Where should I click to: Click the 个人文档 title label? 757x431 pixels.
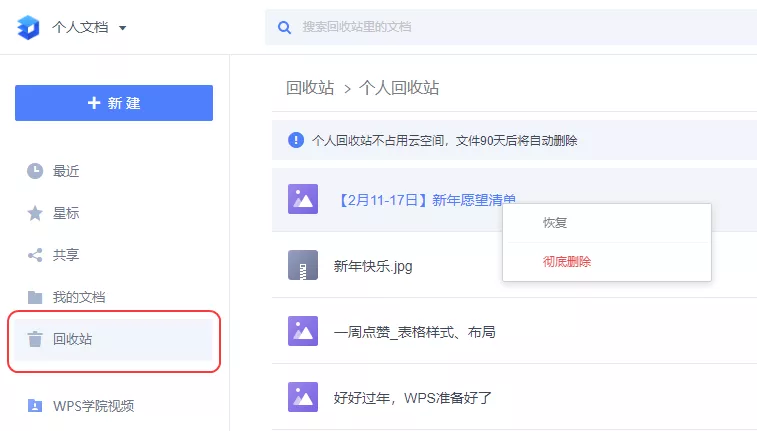coord(80,27)
